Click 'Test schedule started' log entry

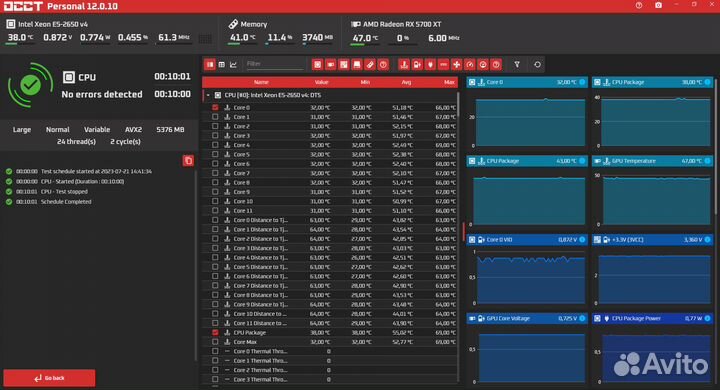96,171
